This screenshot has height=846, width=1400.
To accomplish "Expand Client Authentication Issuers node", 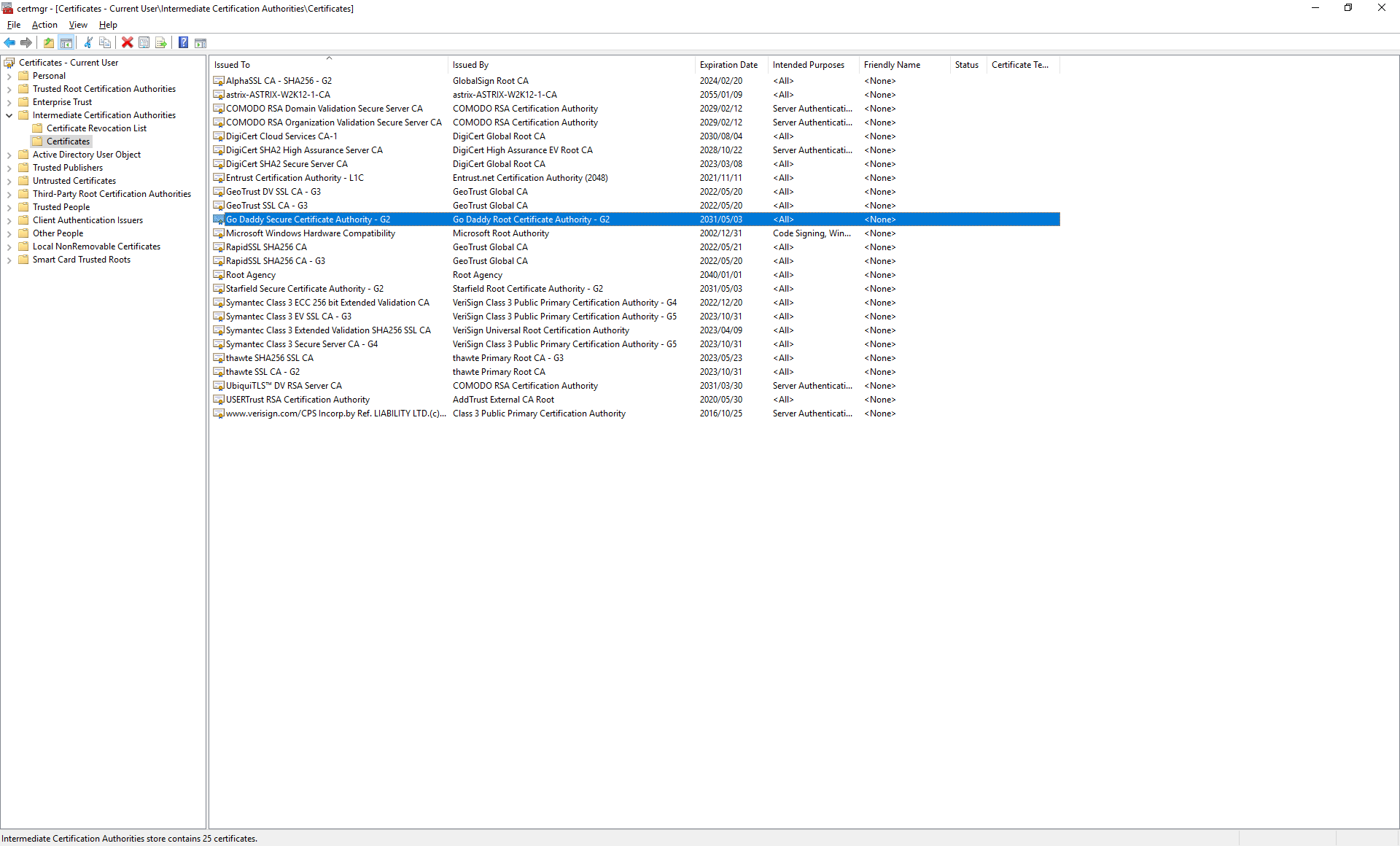I will click(x=9, y=220).
